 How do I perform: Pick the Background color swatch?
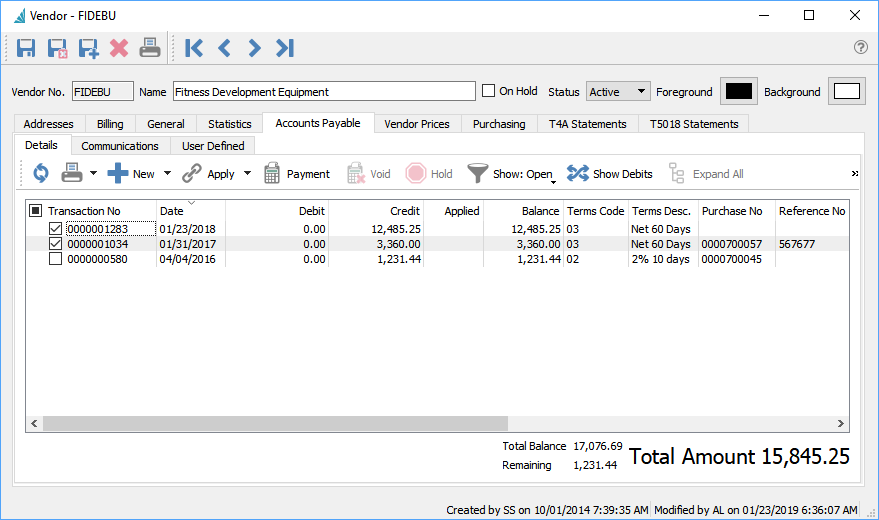[x=846, y=91]
